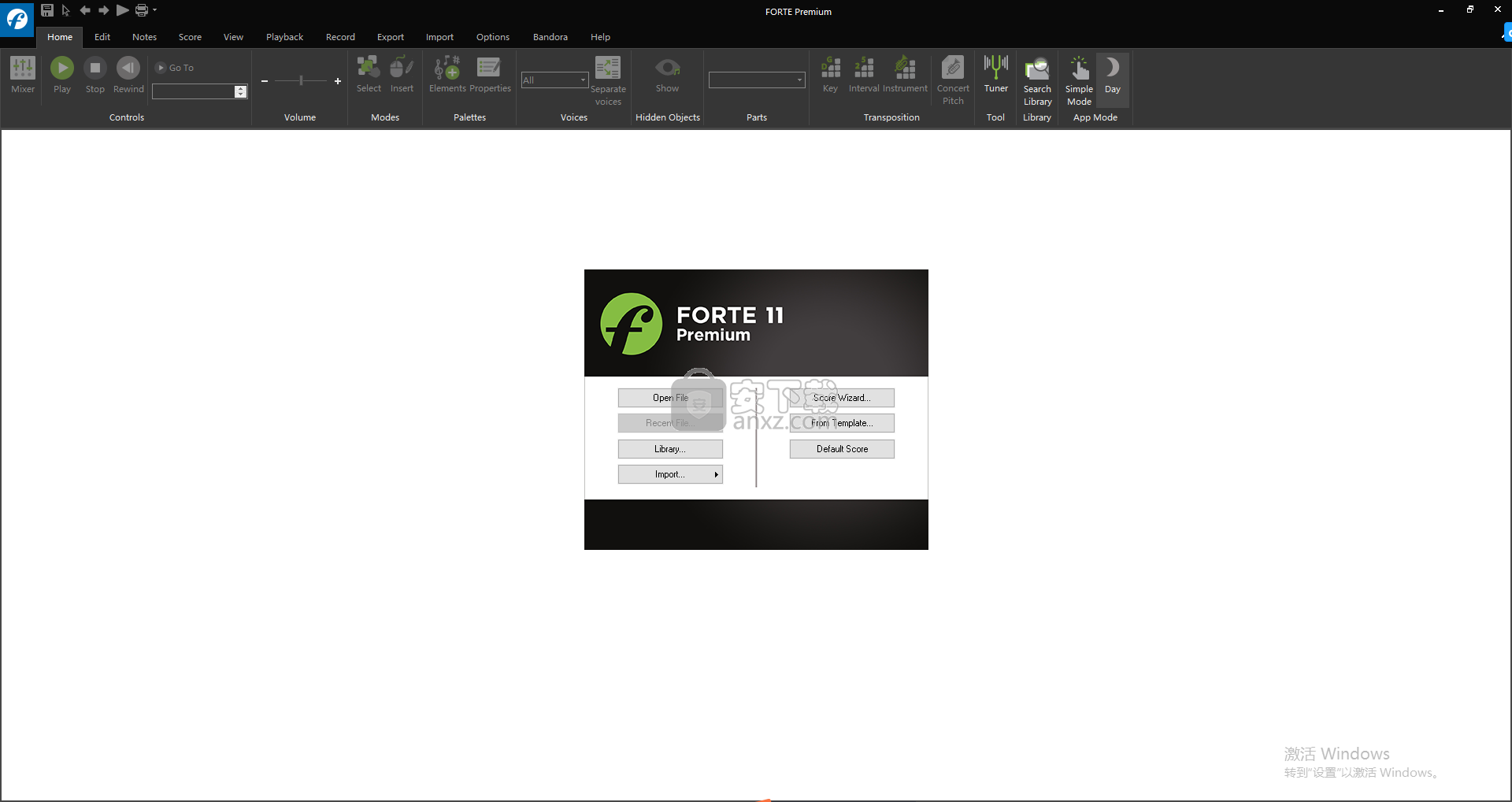The image size is (1512, 802).
Task: Minimize the FORTE Premium window
Action: pyautogui.click(x=1440, y=10)
